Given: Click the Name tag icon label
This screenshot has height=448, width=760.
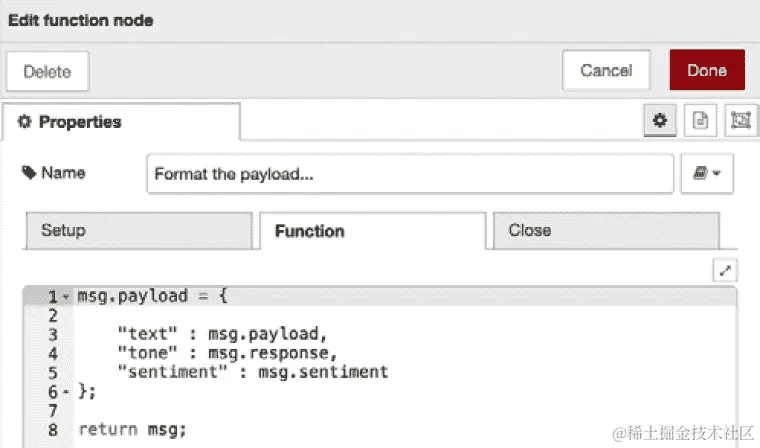Looking at the screenshot, I should pyautogui.click(x=53, y=173).
